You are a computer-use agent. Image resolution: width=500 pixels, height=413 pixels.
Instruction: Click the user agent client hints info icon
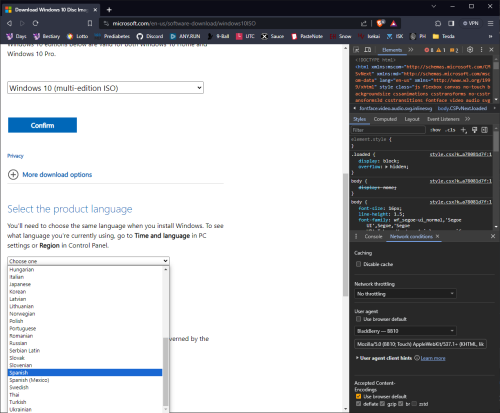pos(417,358)
